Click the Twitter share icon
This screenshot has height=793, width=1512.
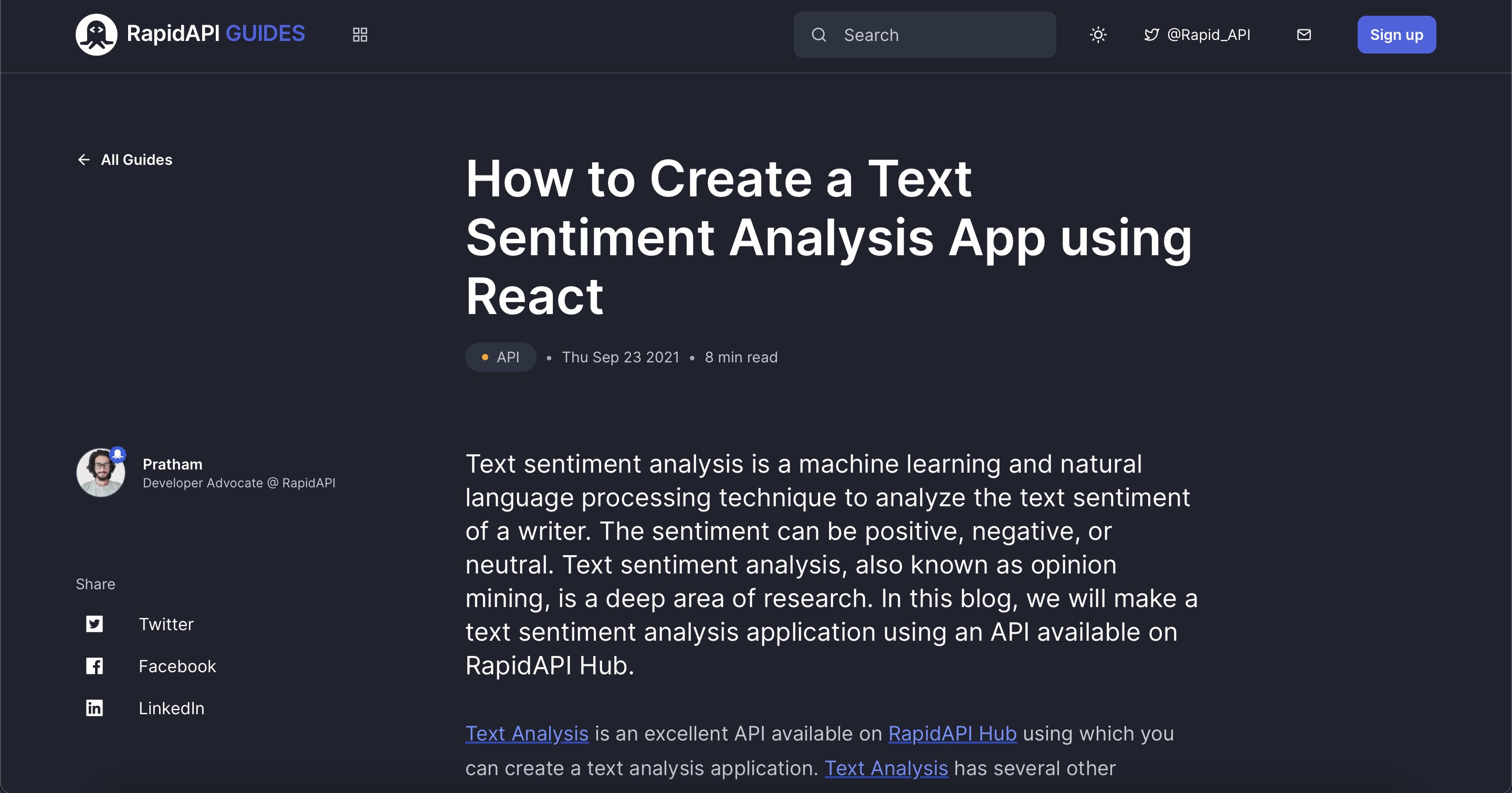(x=94, y=624)
